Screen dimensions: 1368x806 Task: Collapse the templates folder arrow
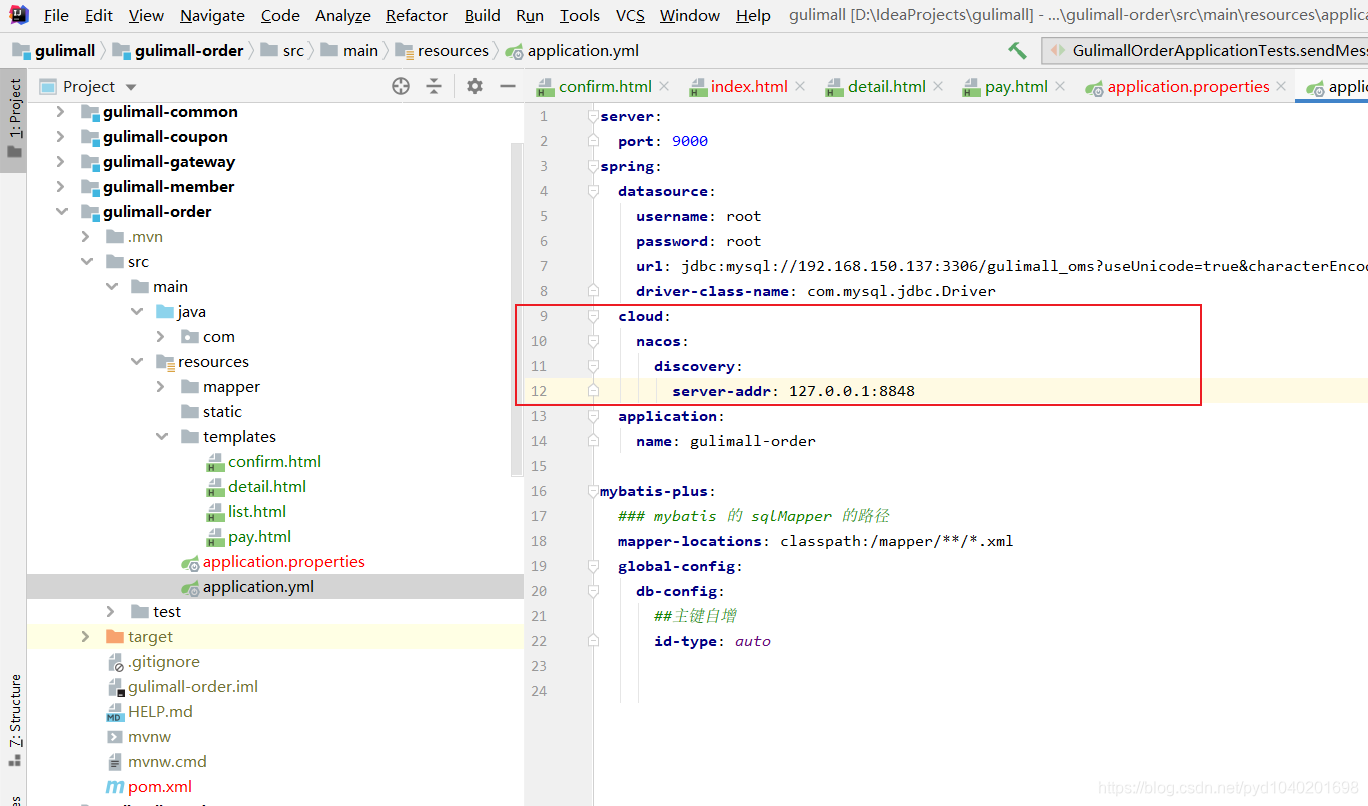pyautogui.click(x=161, y=436)
